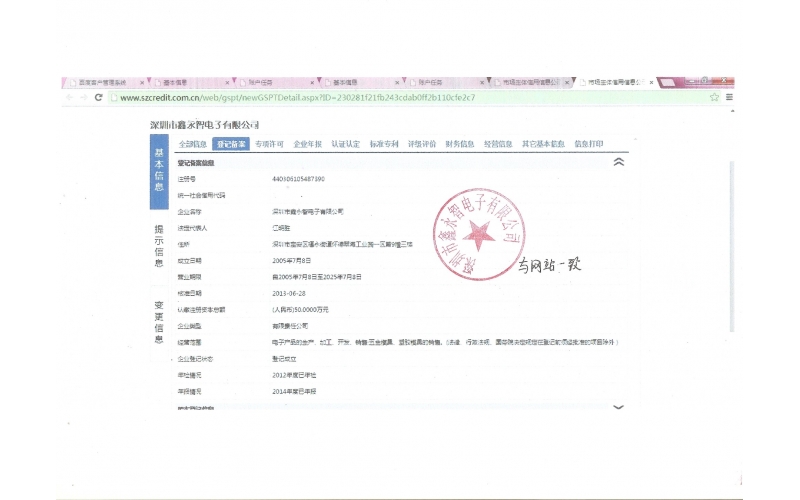Click the registration status value 登记成立
800x500 pixels.
click(x=284, y=359)
